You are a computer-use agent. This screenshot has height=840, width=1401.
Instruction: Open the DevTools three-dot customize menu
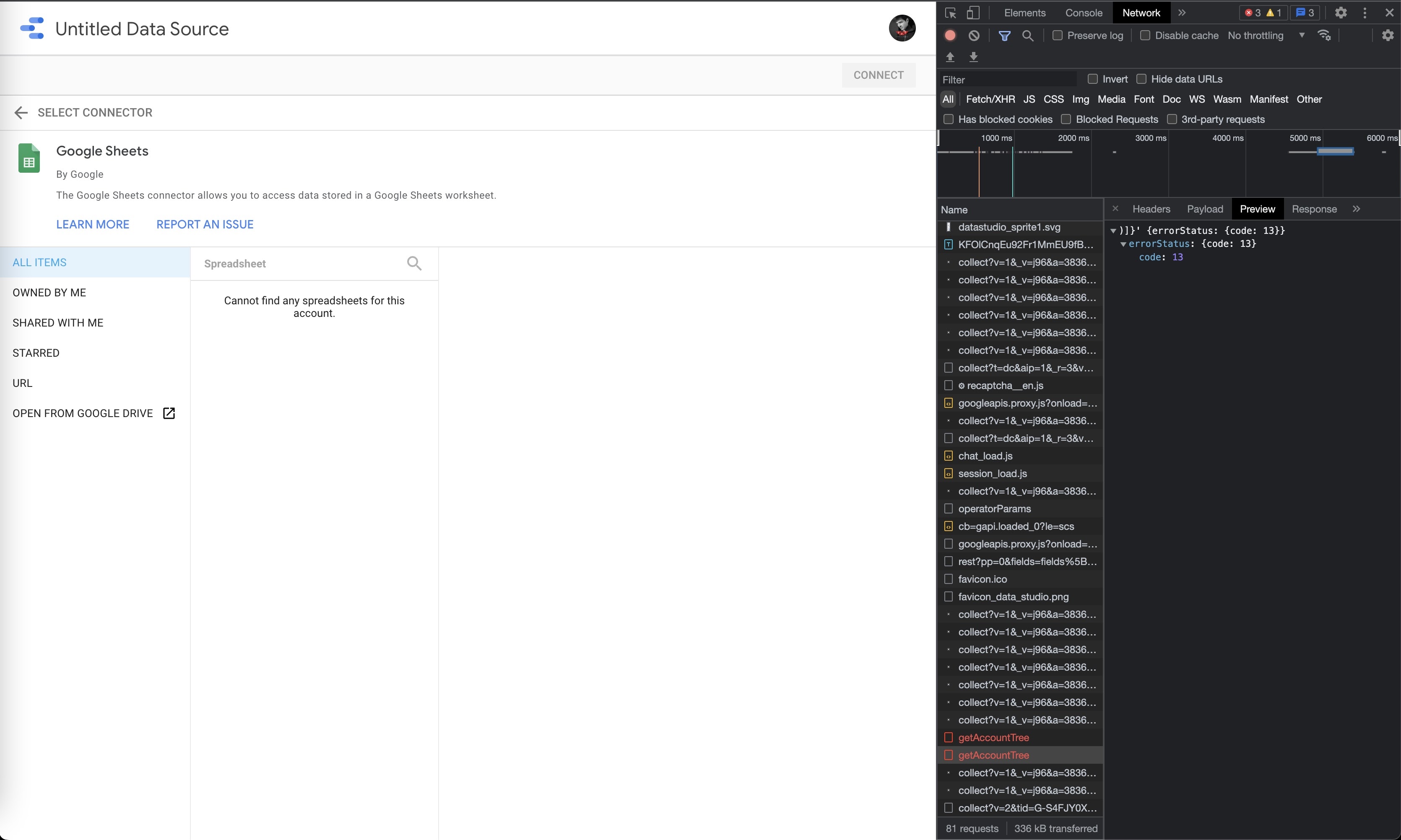point(1365,13)
